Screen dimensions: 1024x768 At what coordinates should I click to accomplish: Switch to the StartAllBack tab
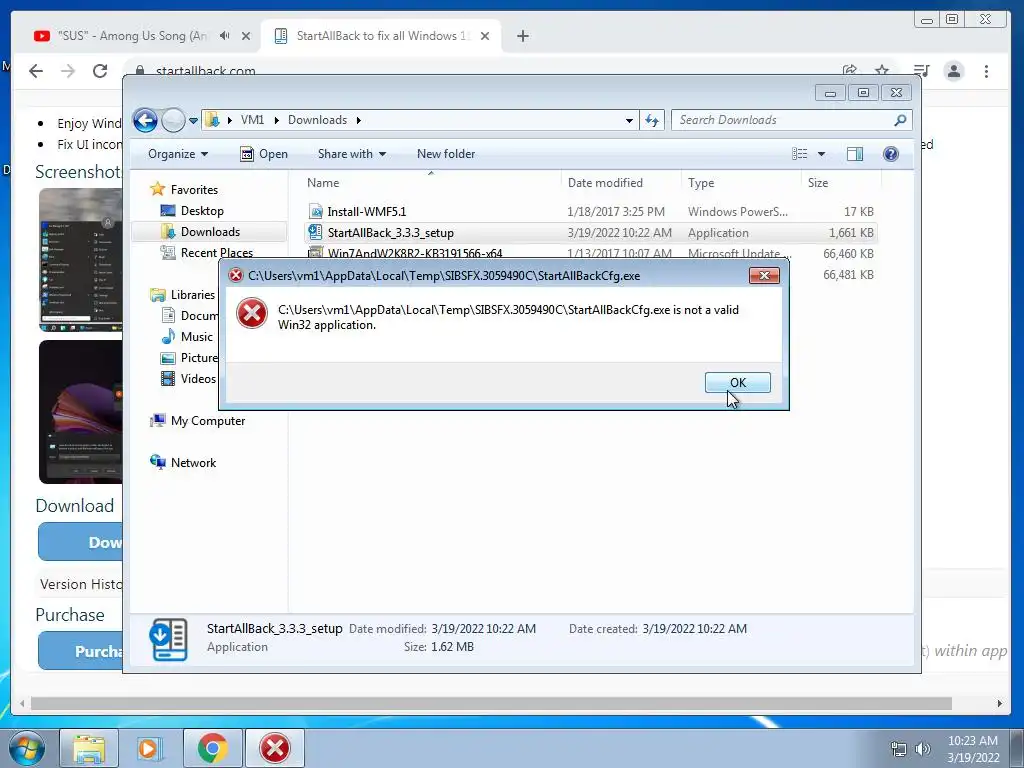click(x=382, y=36)
